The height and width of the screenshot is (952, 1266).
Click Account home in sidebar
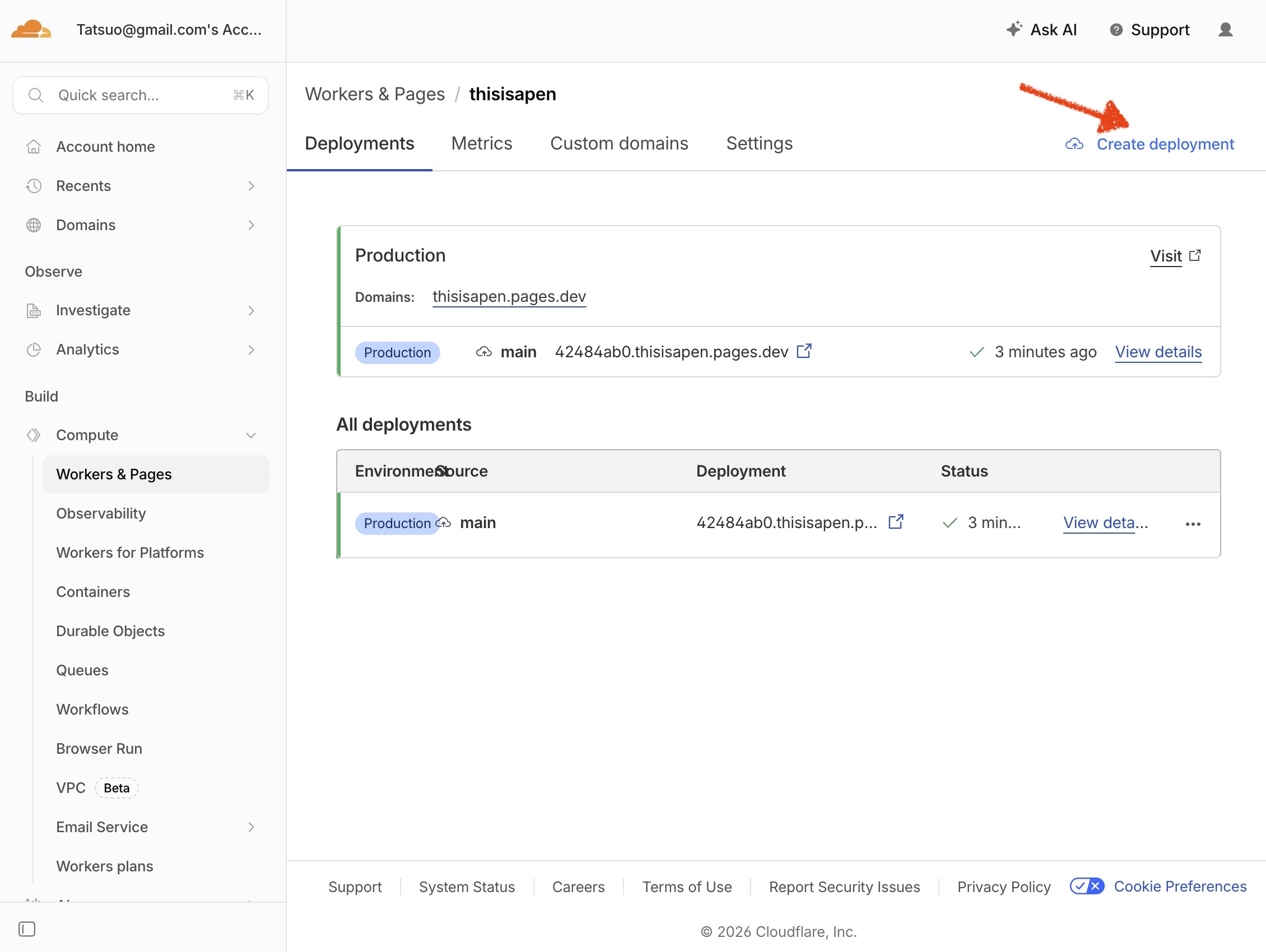(x=105, y=147)
